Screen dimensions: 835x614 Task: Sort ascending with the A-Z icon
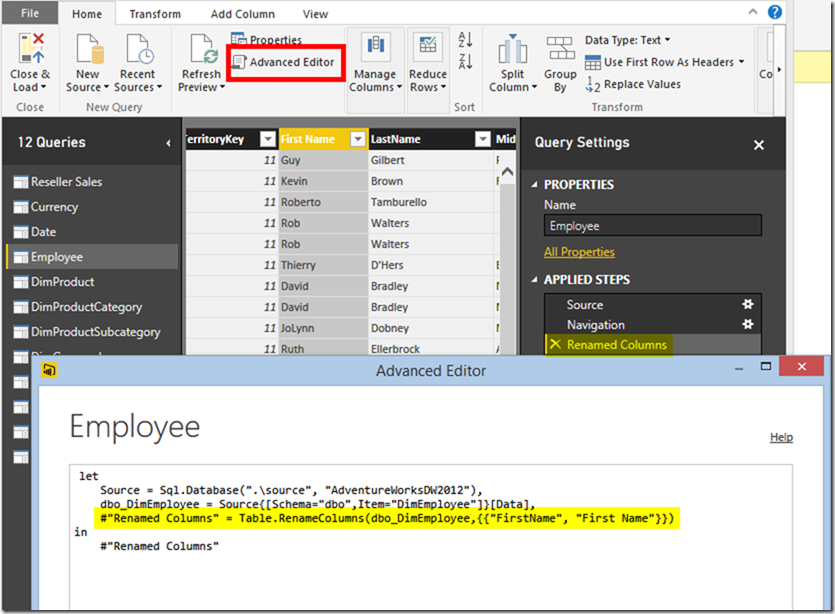point(465,39)
